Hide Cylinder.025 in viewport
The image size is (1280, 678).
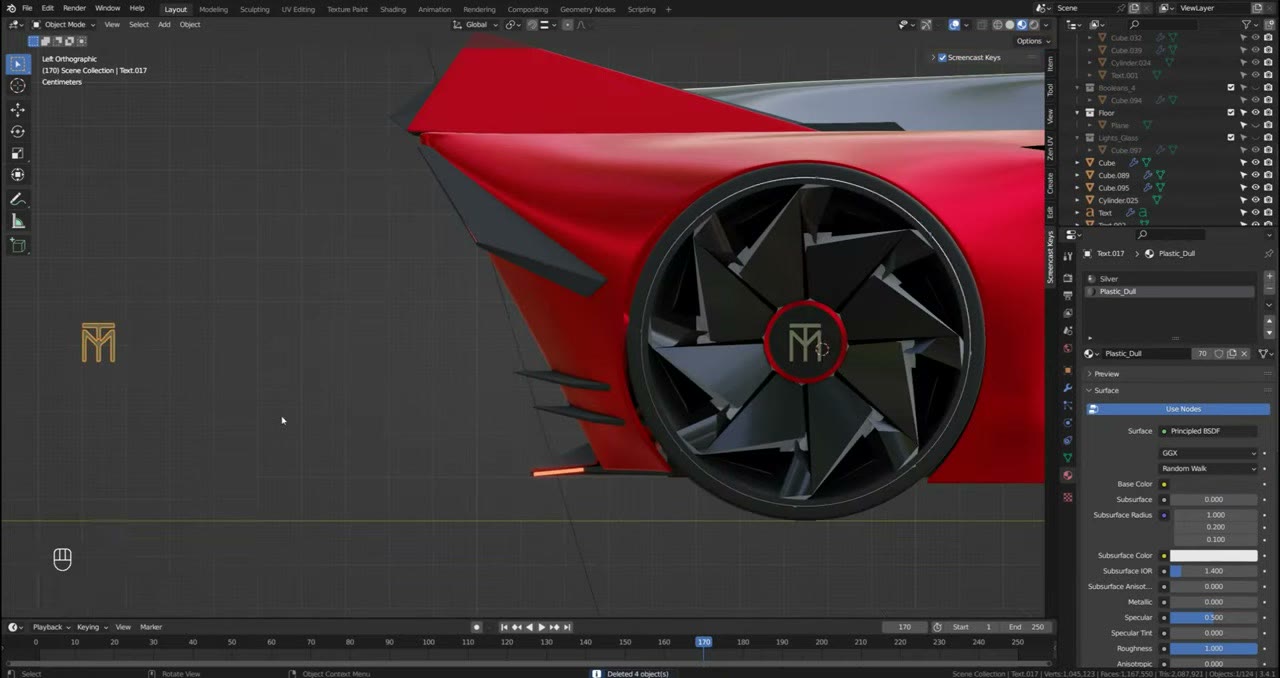pos(1256,200)
